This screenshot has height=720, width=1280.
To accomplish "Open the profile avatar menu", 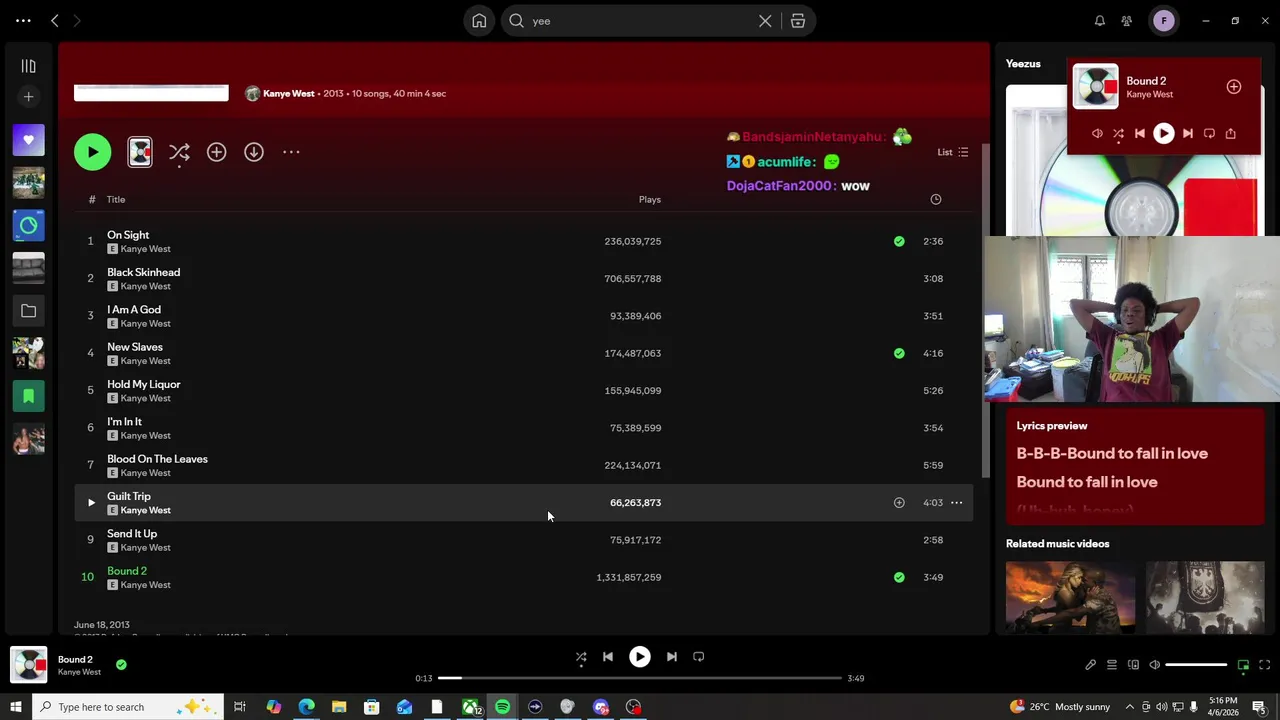I will click(1164, 21).
